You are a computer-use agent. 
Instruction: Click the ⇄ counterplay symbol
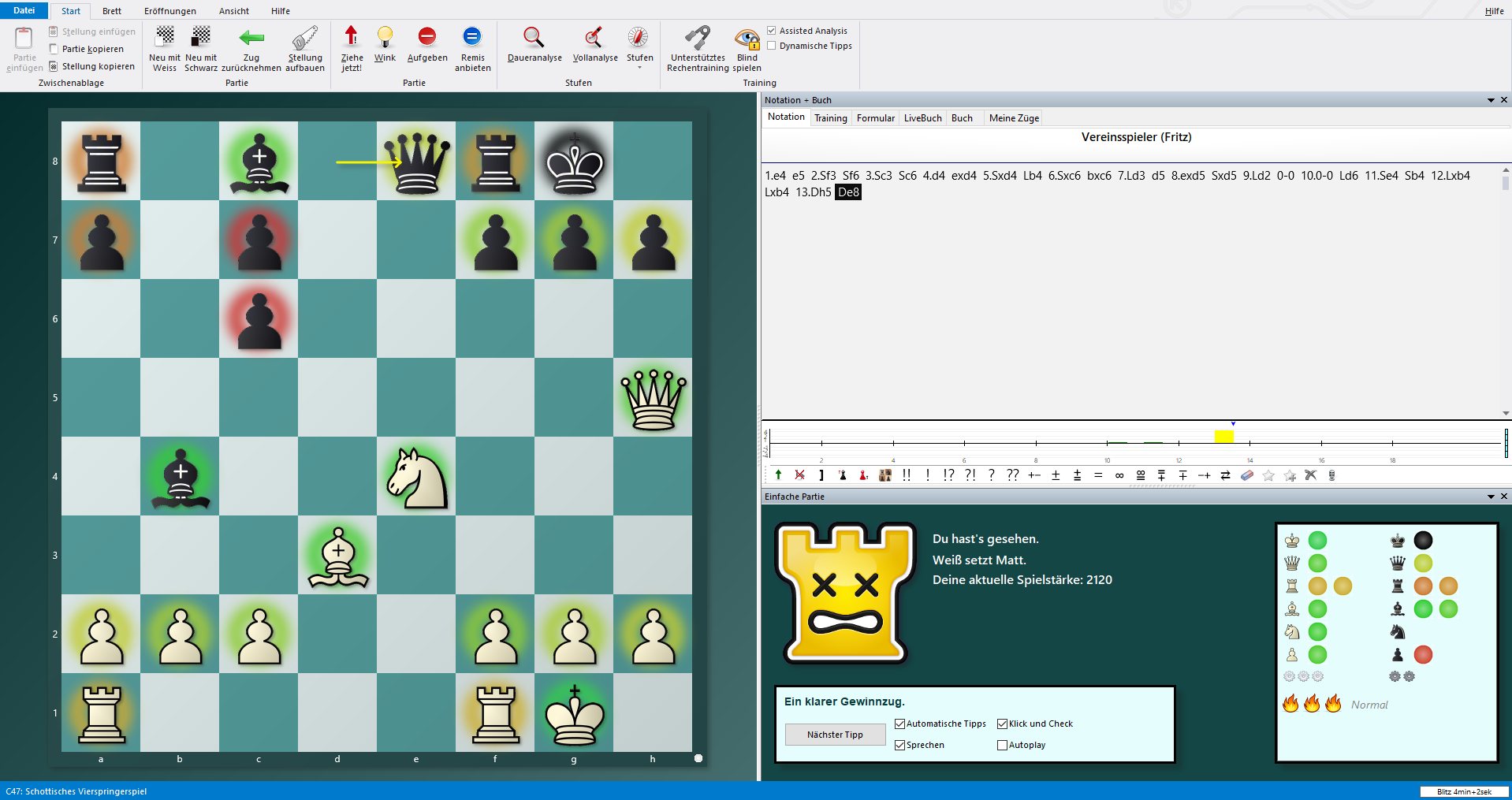[x=1226, y=475]
